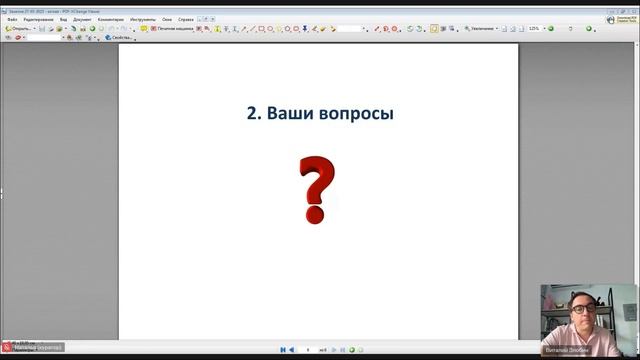Screen dimensions: 640x360
Task: Click the empty search field in lower toolbar
Action: [44, 38]
